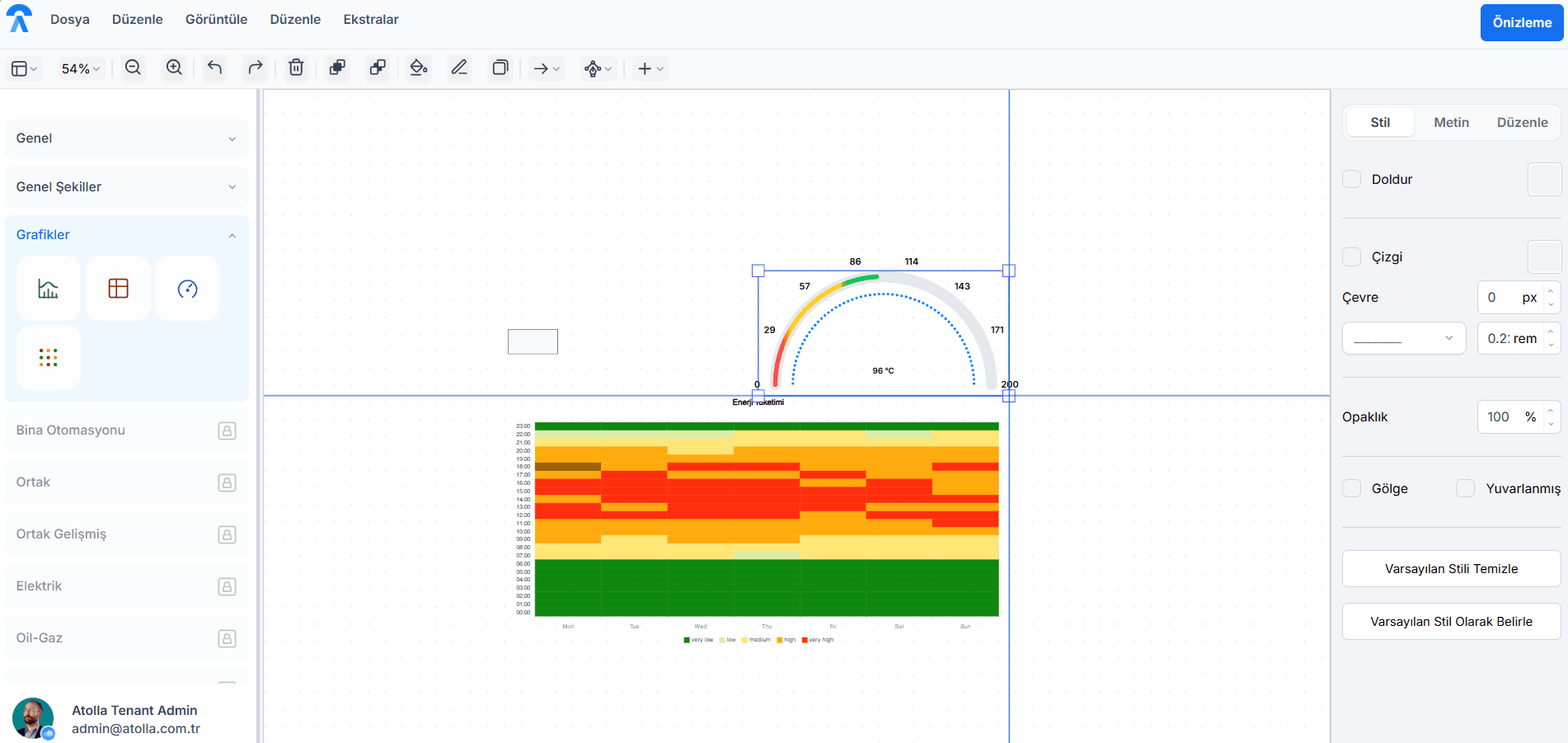Click Varsayılan Stil Olarak Belirle button

point(1451,622)
